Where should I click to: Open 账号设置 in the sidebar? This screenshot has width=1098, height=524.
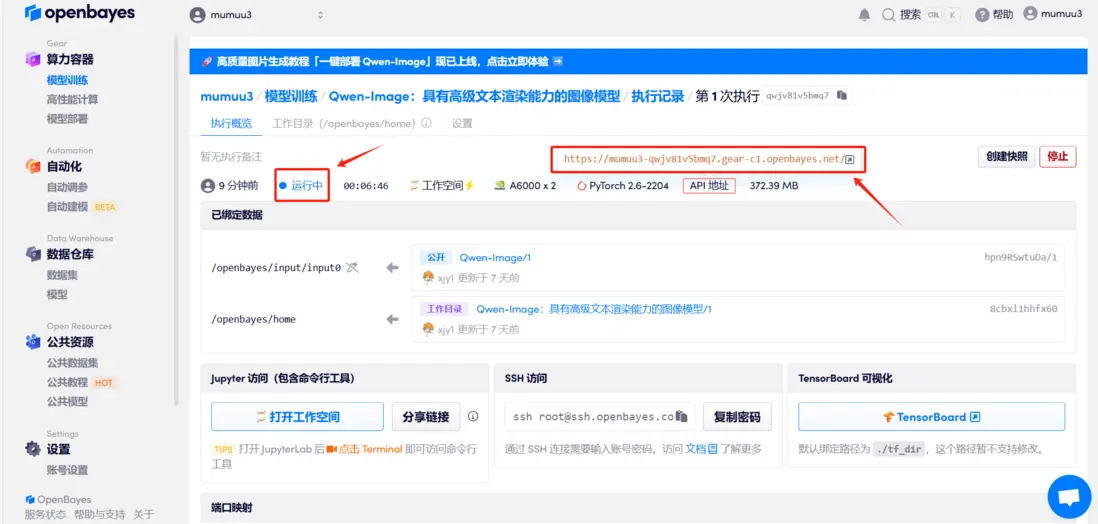(67, 470)
